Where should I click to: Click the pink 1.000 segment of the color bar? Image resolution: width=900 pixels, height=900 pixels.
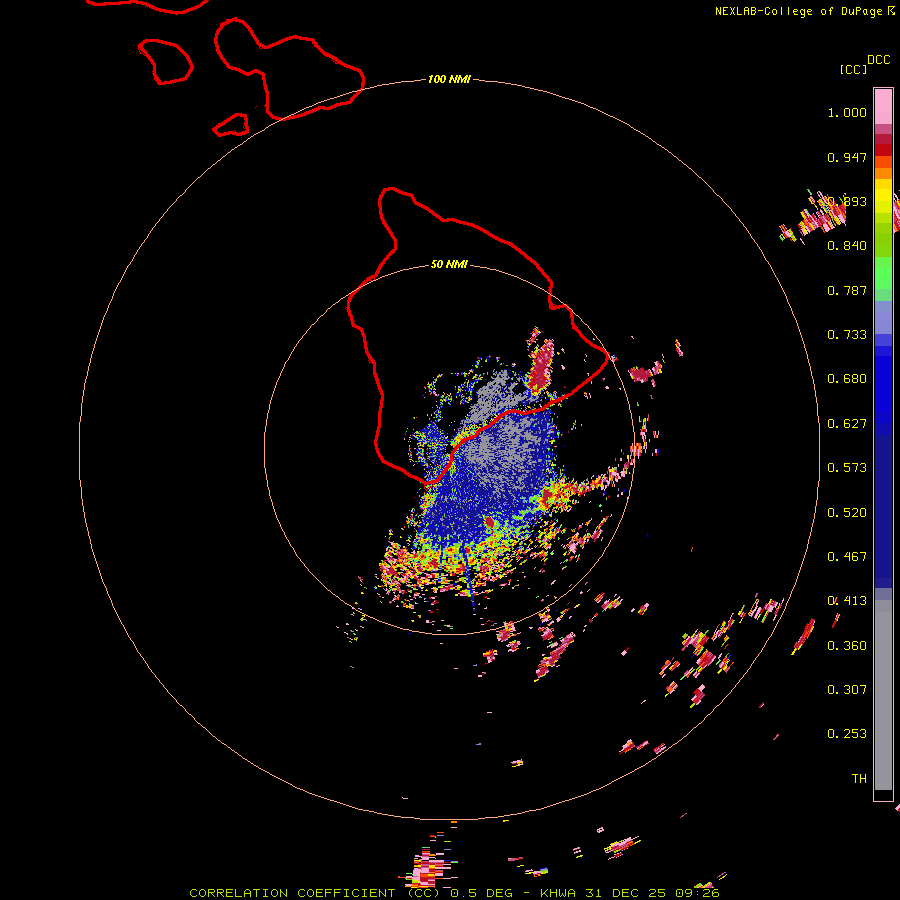click(883, 106)
